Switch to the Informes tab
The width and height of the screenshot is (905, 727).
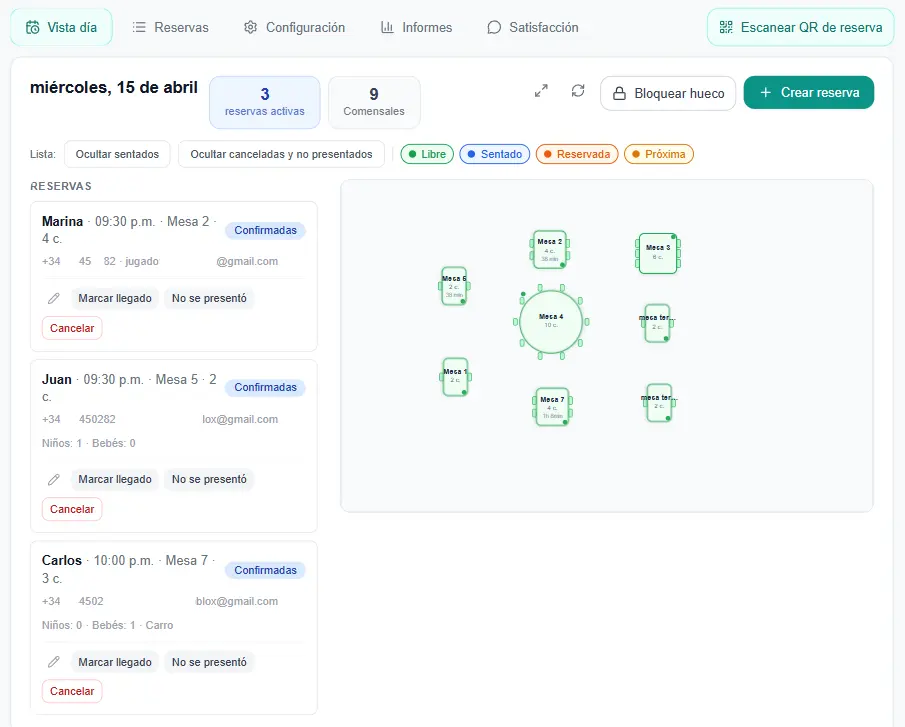click(416, 28)
